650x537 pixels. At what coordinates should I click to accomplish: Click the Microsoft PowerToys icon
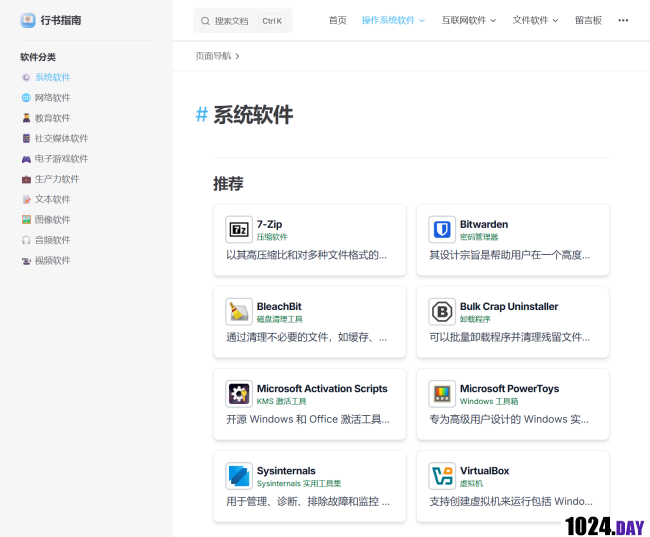coord(442,394)
